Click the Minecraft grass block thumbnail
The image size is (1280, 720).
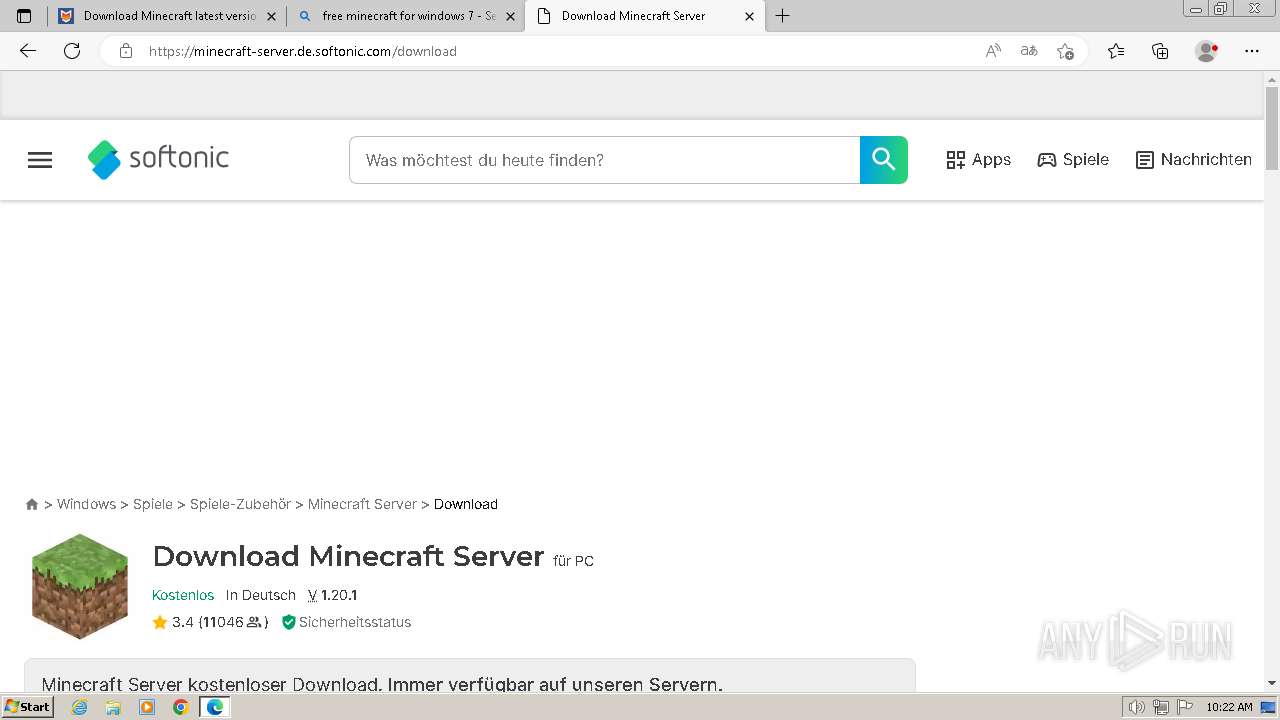coord(80,586)
